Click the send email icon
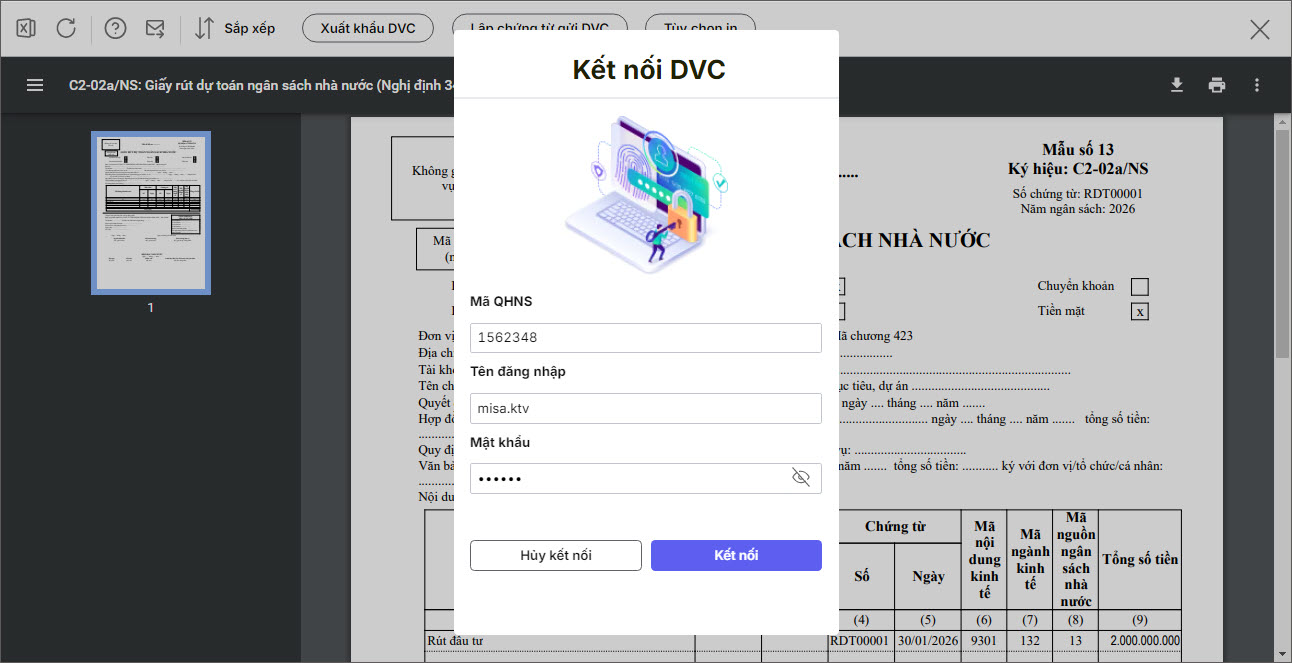The image size is (1292, 663). 155,28
